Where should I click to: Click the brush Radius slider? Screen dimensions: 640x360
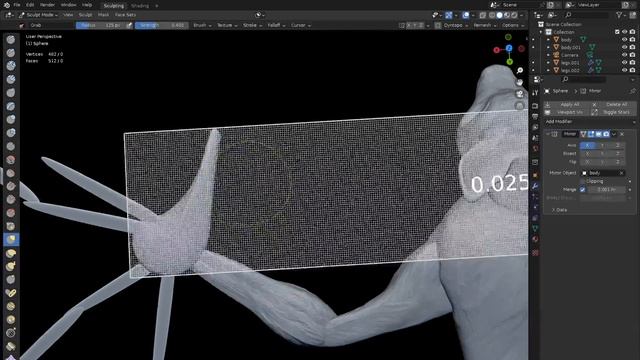coord(101,25)
